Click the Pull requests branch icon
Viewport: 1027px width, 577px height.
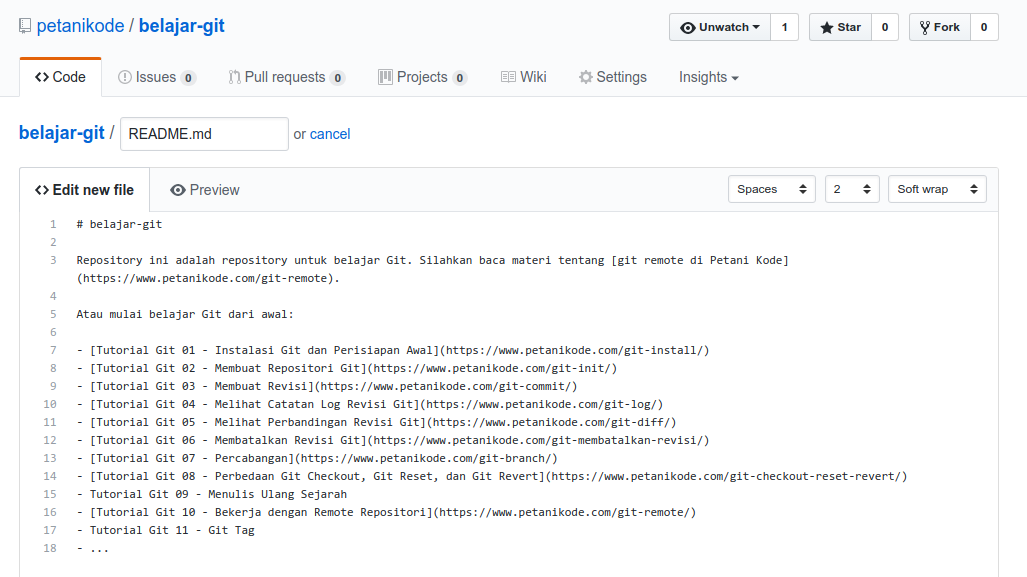click(x=232, y=76)
